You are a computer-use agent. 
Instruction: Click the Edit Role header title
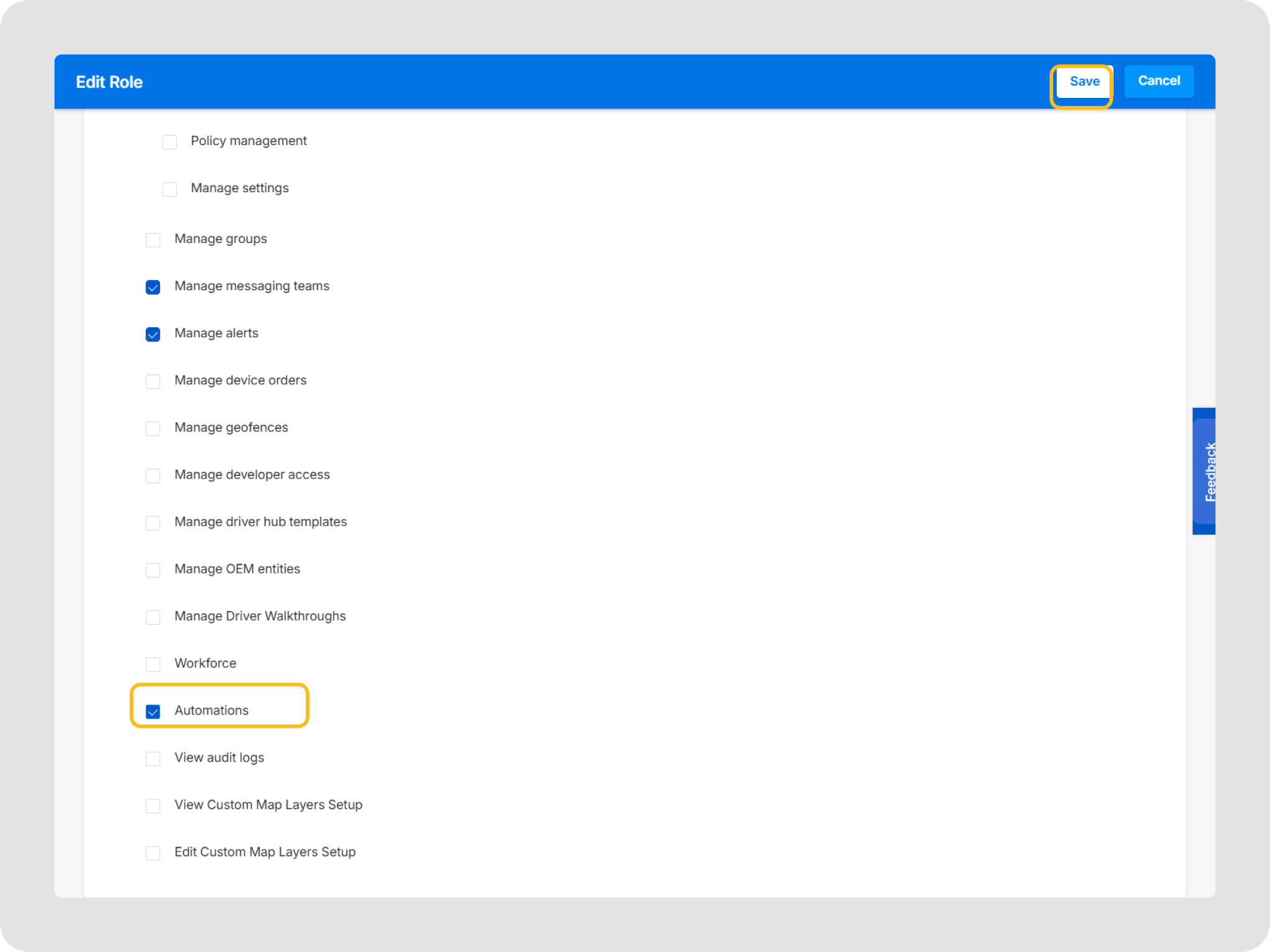click(x=109, y=82)
